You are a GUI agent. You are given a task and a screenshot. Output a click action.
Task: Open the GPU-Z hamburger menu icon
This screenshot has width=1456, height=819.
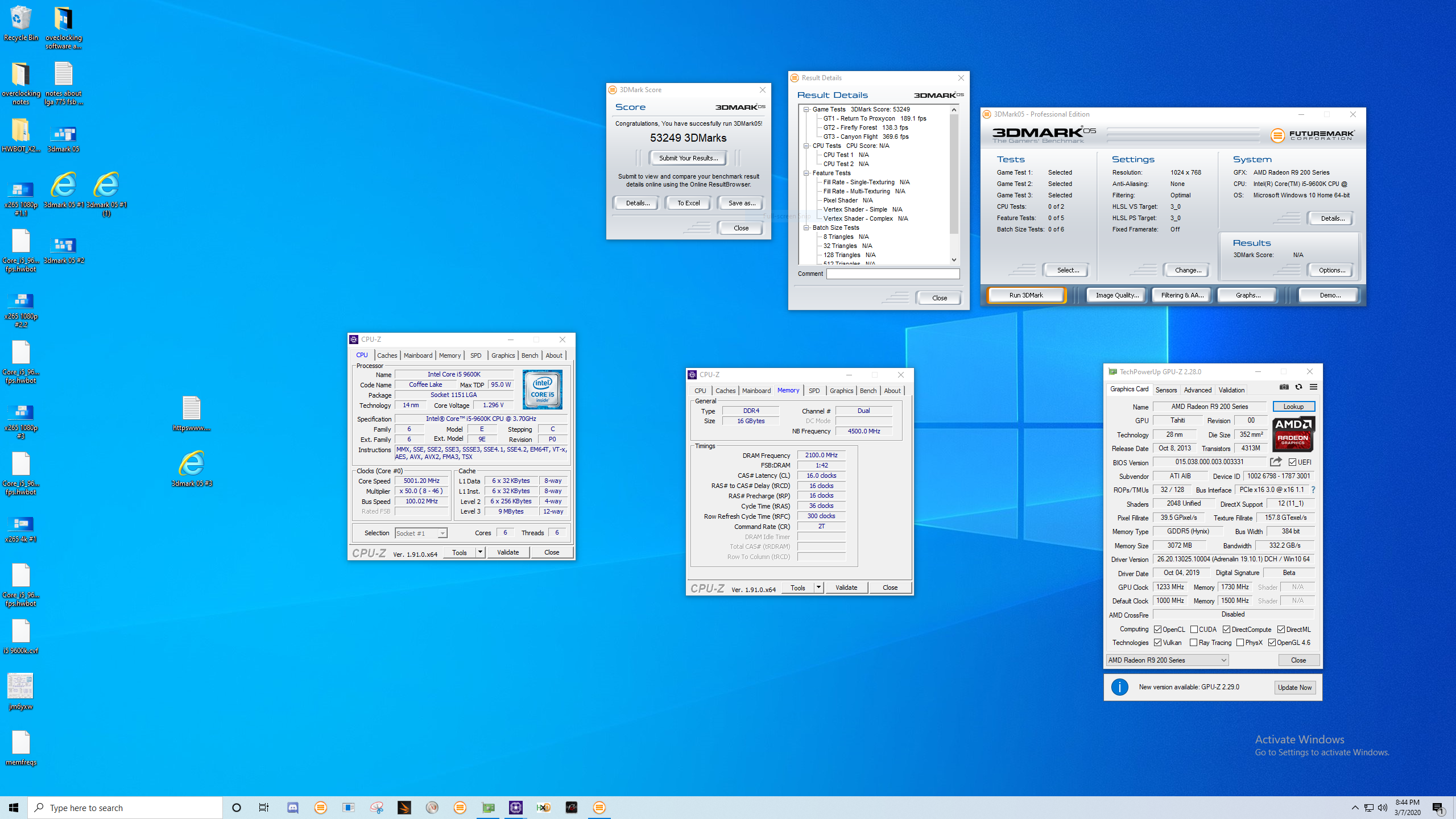(1313, 387)
